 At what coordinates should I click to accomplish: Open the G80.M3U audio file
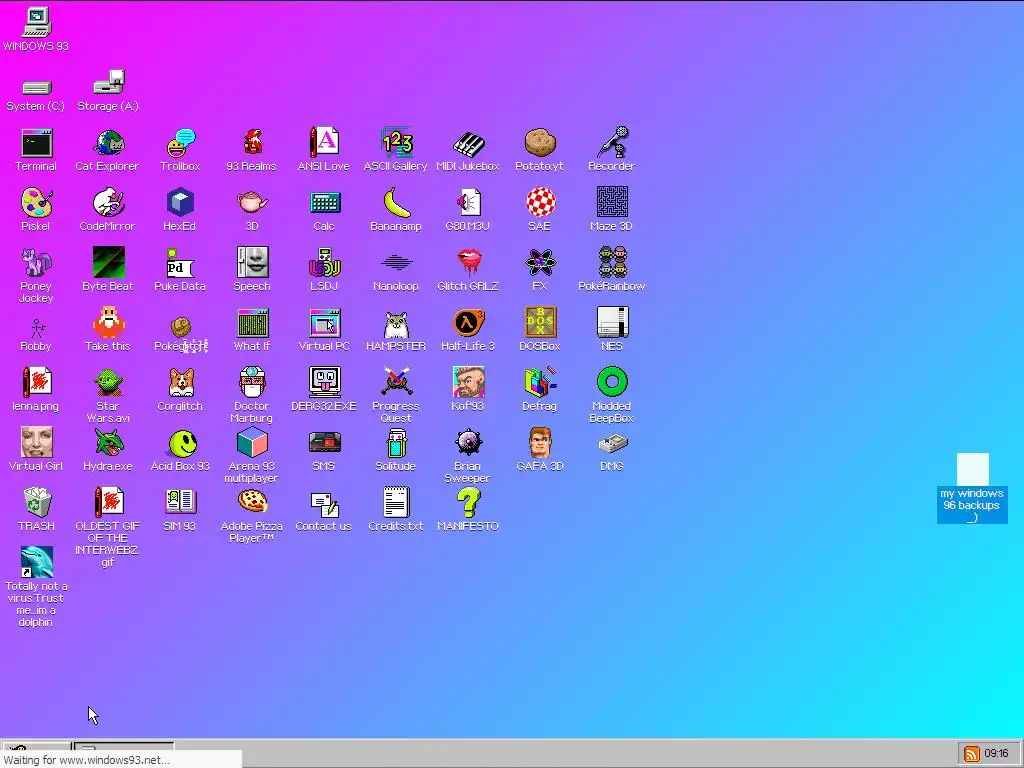coord(468,203)
